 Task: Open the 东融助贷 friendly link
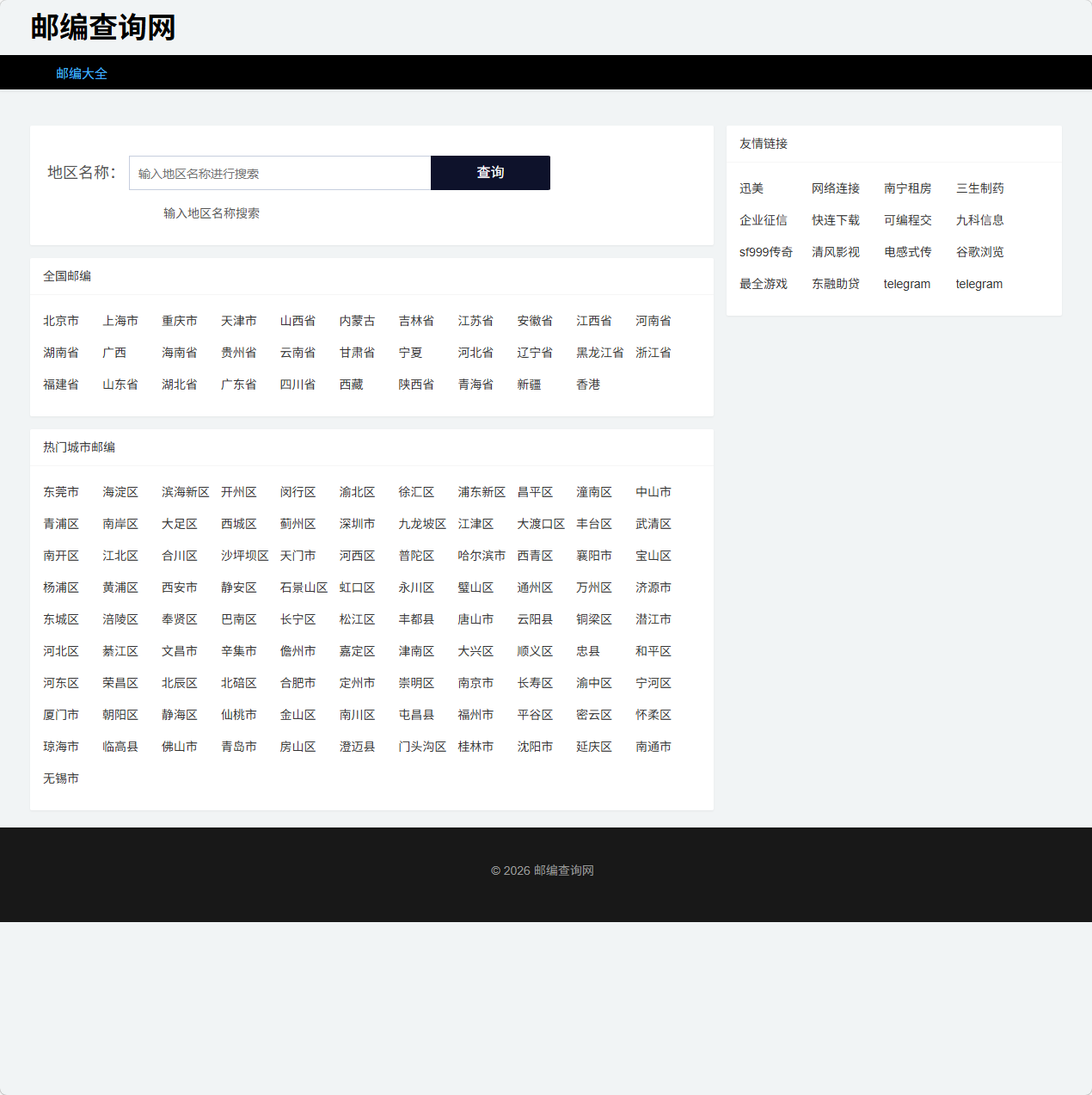coord(835,284)
